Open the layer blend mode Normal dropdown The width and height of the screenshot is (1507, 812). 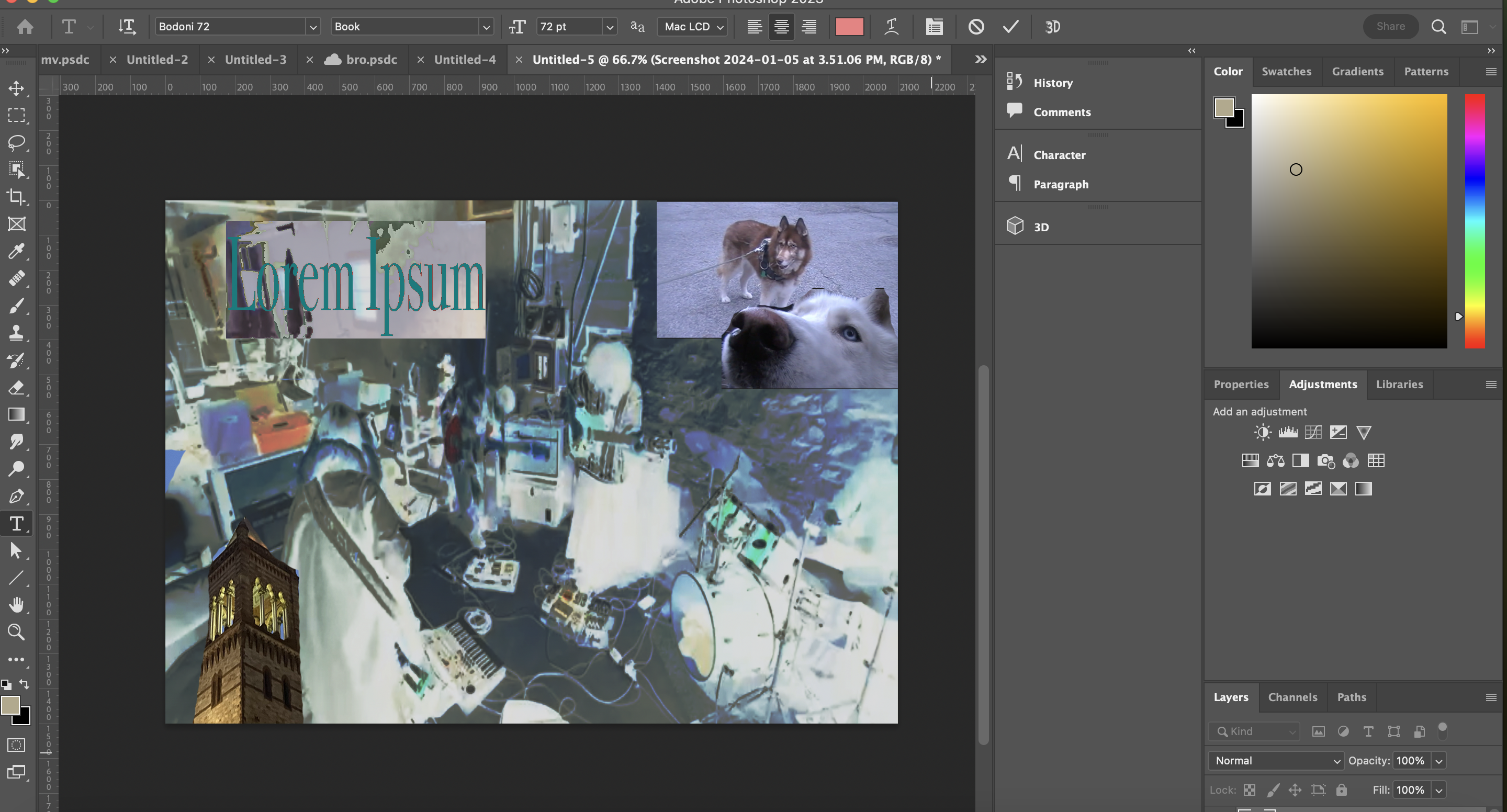[x=1275, y=761]
